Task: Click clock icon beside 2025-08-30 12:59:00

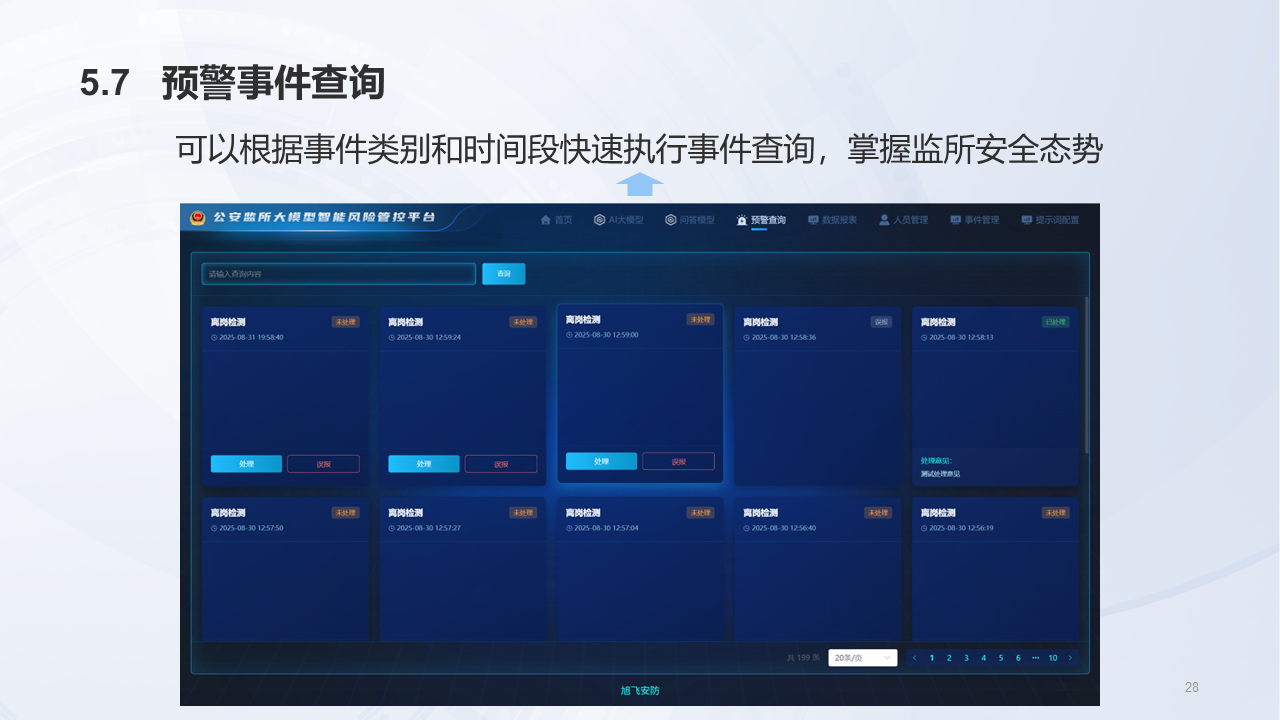Action: (x=569, y=335)
